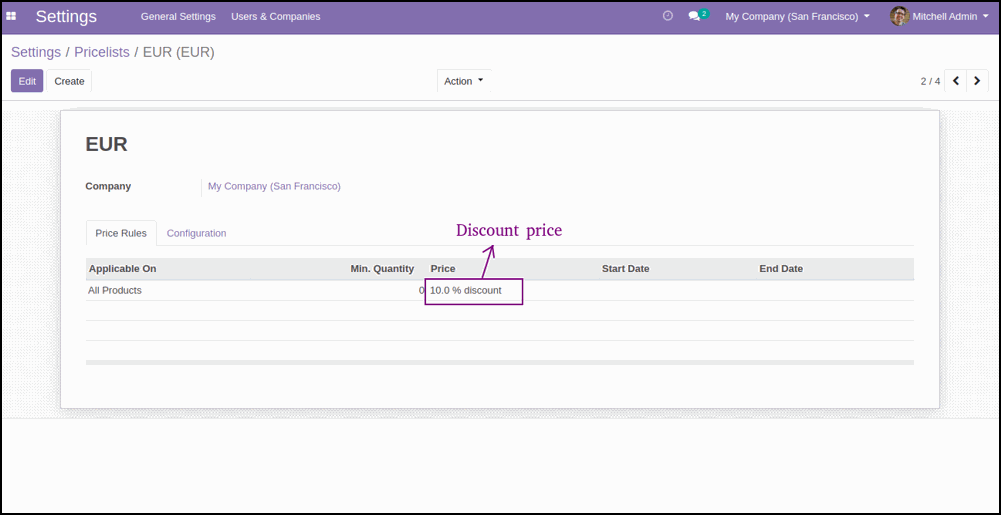Viewport: 1001px width, 515px height.
Task: Click the minimum quantity 0 cell
Action: pyautogui.click(x=421, y=290)
